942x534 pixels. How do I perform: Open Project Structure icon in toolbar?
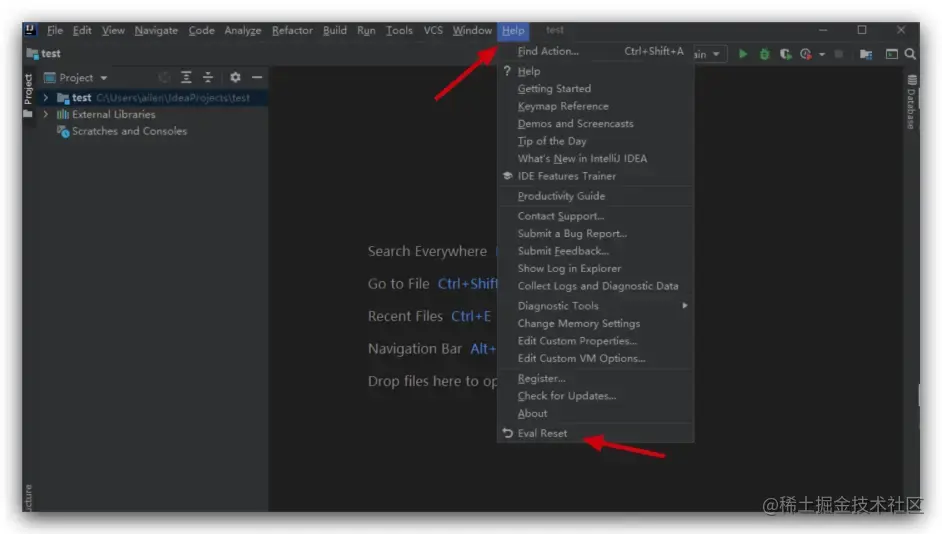866,54
